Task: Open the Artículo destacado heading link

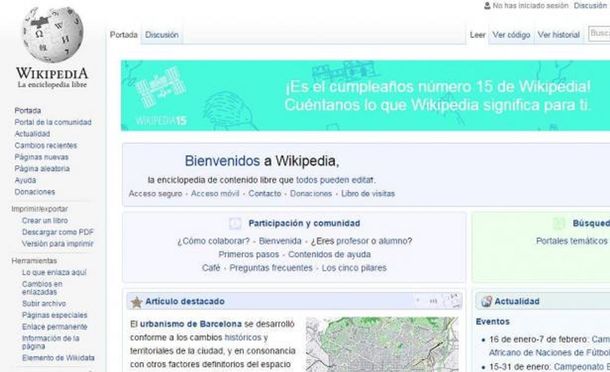Action: click(x=185, y=302)
